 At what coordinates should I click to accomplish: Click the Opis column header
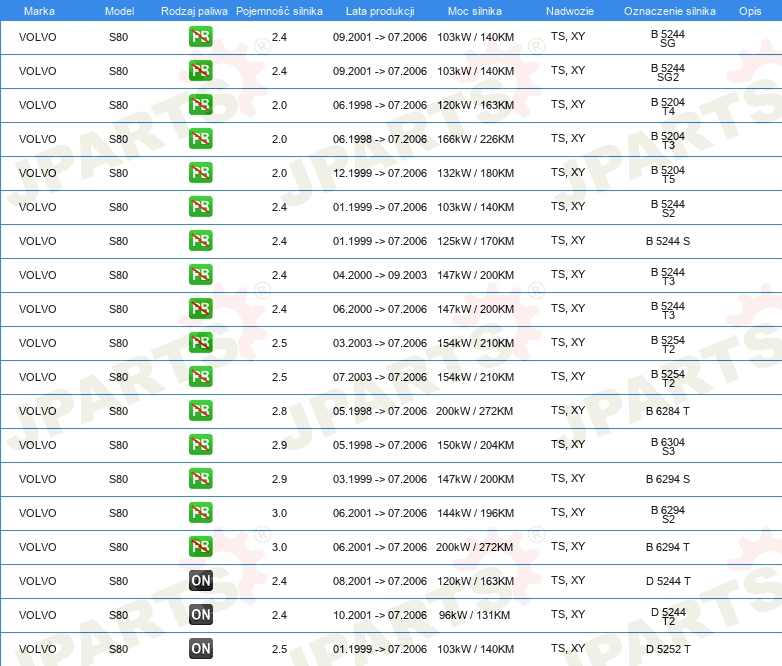point(749,10)
